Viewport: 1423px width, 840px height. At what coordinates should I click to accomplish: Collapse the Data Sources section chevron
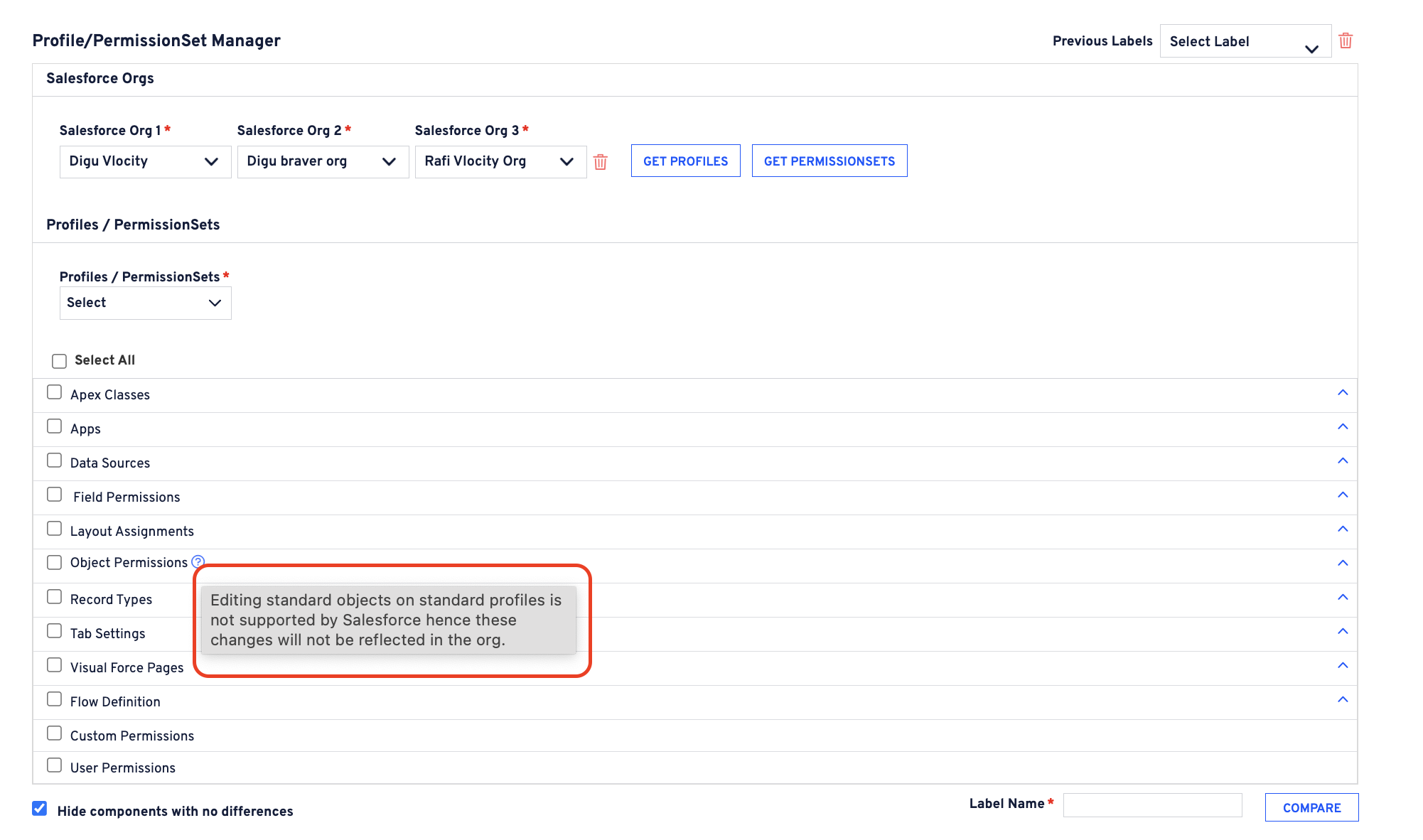point(1343,461)
